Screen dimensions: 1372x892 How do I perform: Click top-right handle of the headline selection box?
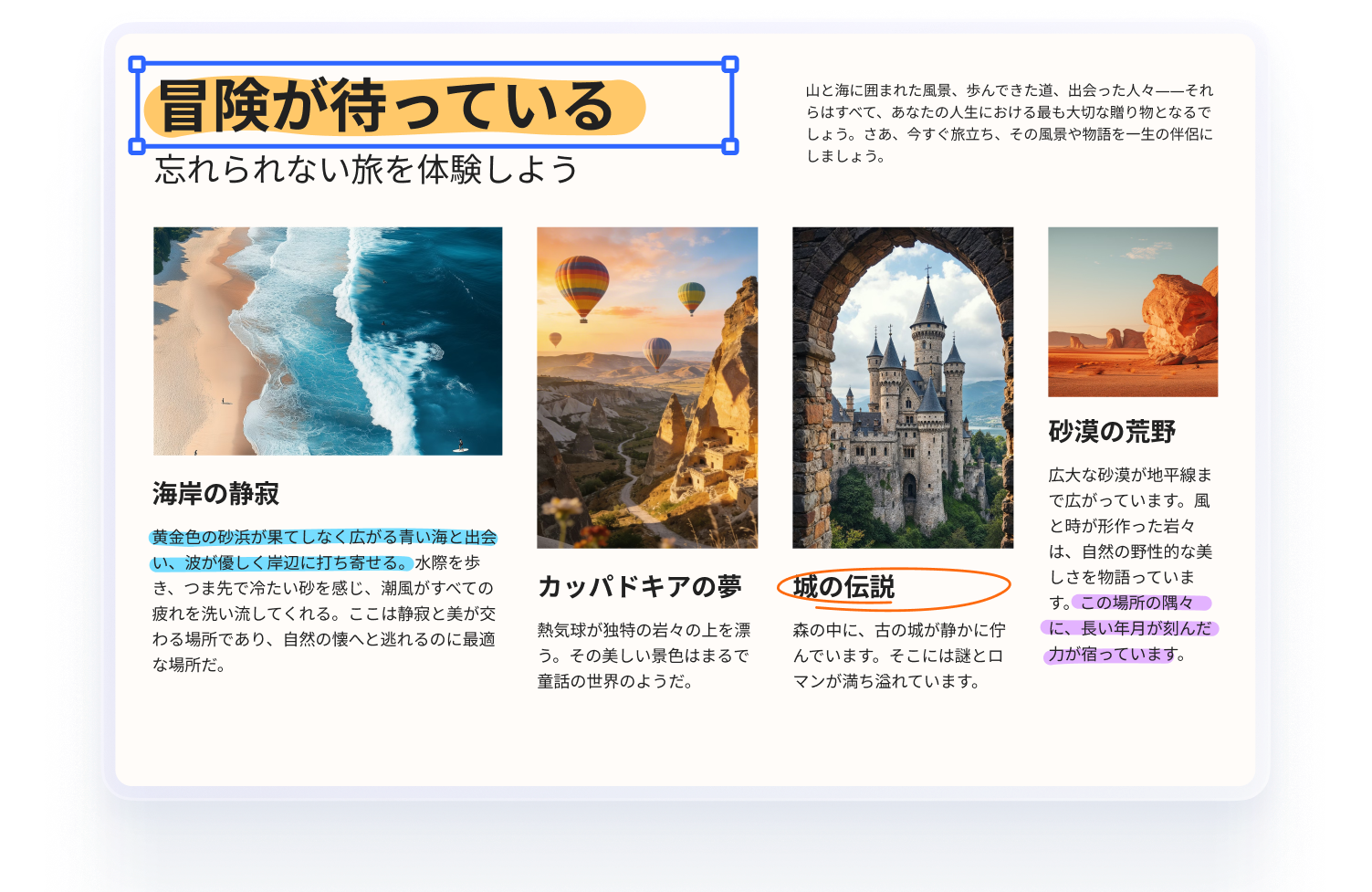730,64
